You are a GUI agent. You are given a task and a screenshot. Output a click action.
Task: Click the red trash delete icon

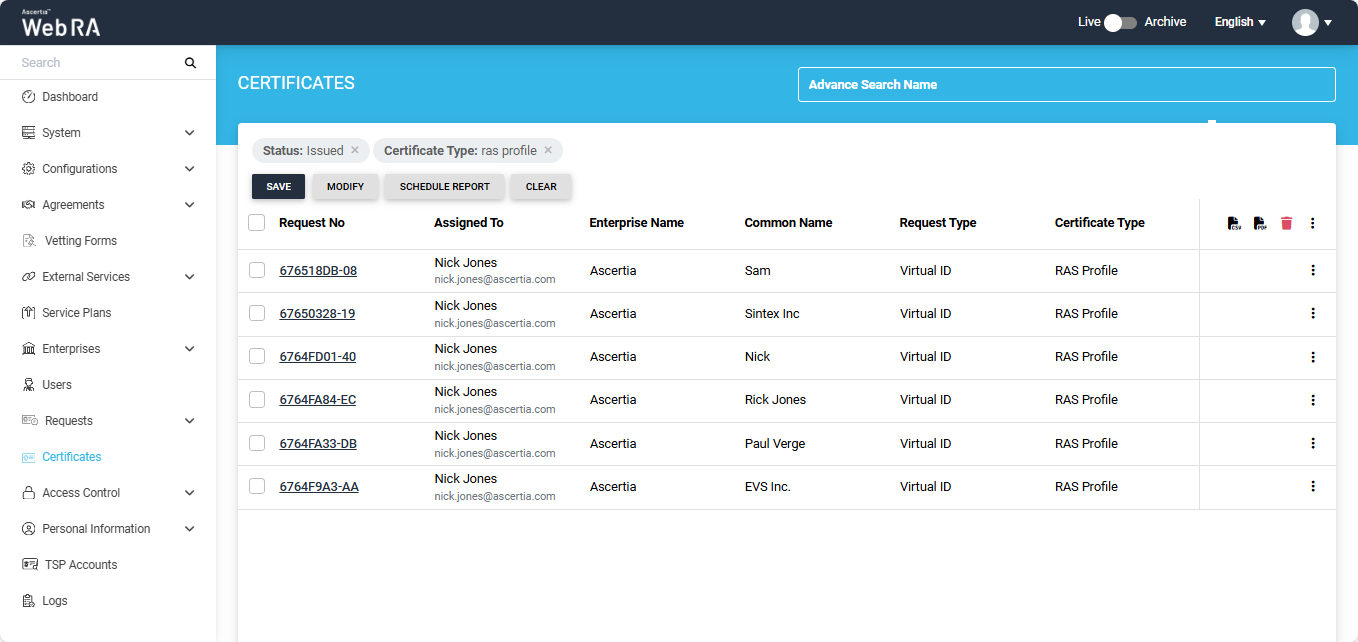click(x=1286, y=223)
